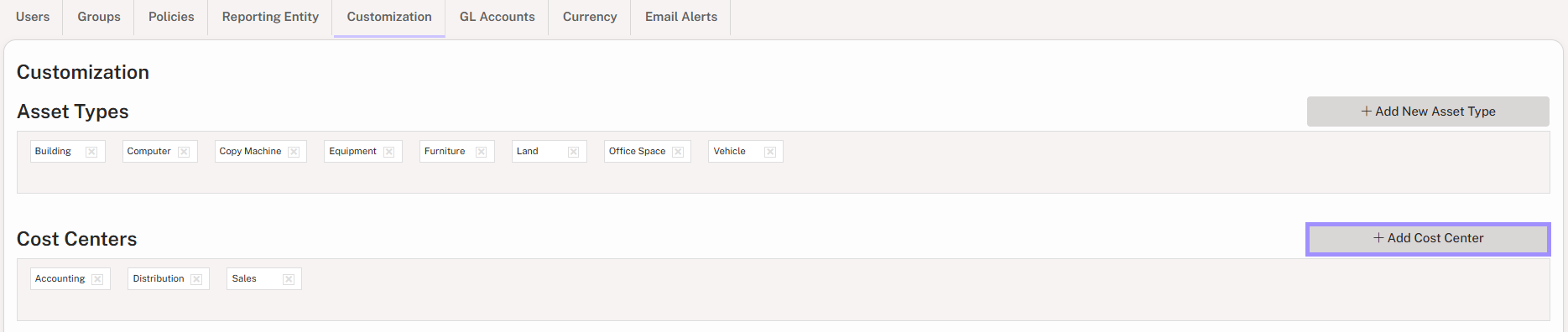The width and height of the screenshot is (1568, 332).
Task: Switch to the GL Accounts tab
Action: pyautogui.click(x=497, y=17)
